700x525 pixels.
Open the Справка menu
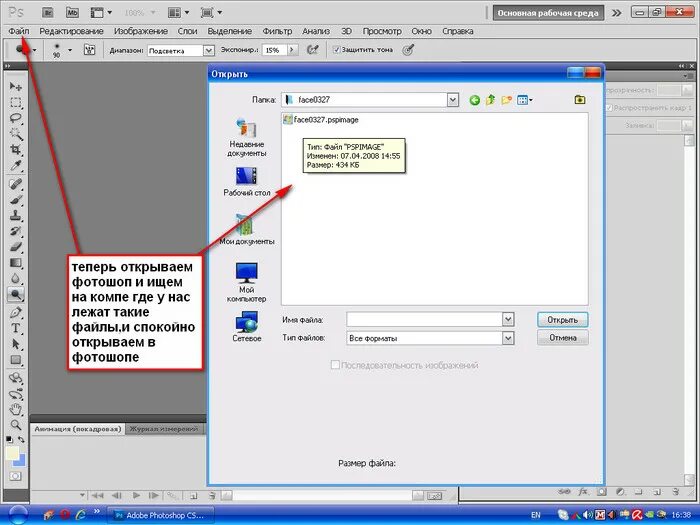458,31
